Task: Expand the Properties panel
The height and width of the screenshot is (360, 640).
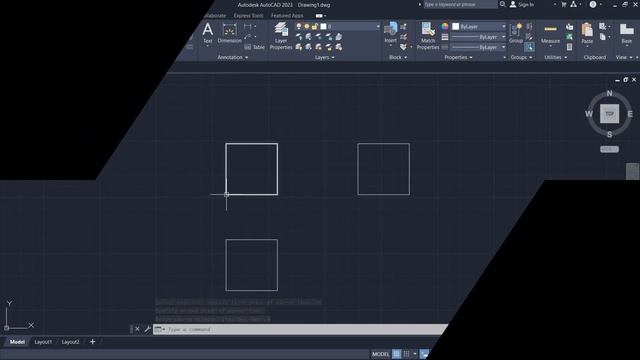Action: pyautogui.click(x=458, y=58)
